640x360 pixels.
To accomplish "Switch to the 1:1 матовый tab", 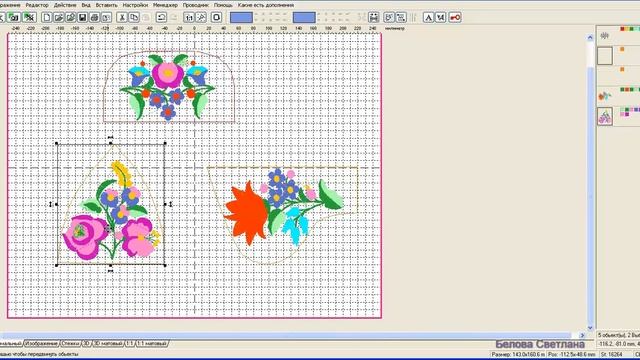I will coord(151,344).
